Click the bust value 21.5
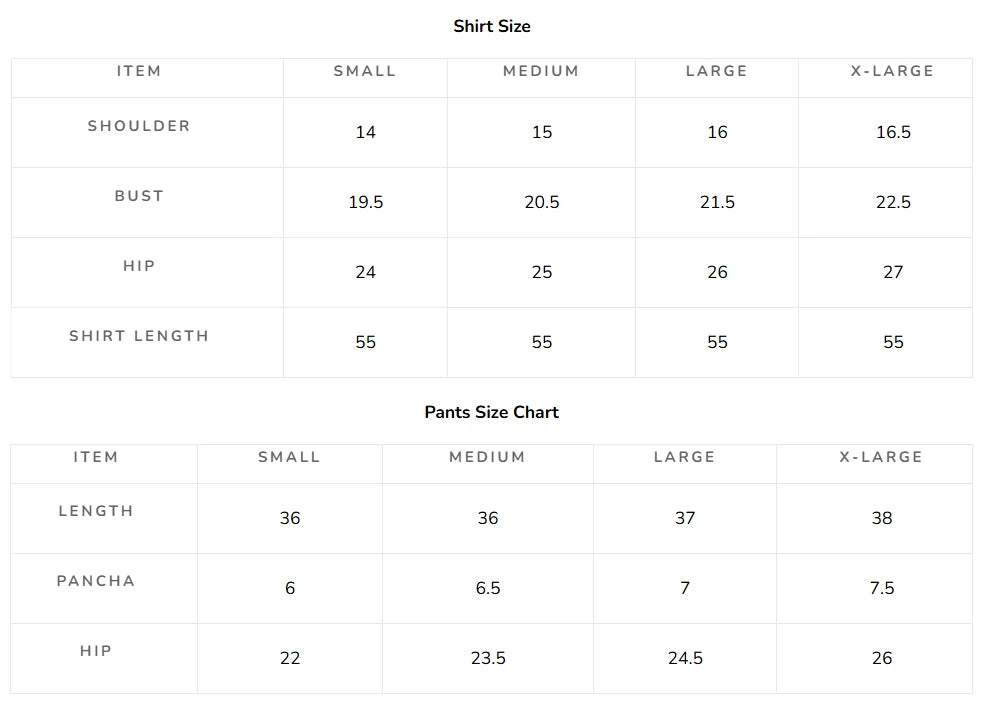The image size is (983, 708). click(717, 203)
